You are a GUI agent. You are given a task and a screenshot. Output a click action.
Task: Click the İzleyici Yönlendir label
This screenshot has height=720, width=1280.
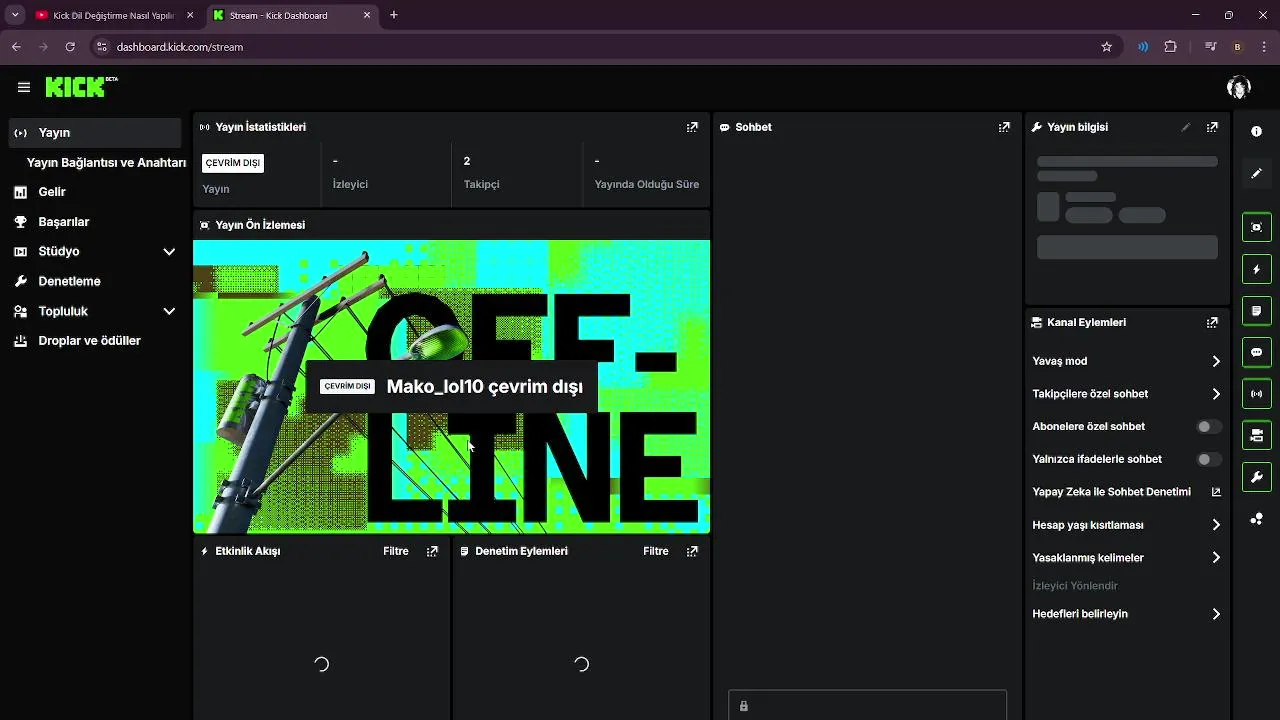pos(1075,586)
